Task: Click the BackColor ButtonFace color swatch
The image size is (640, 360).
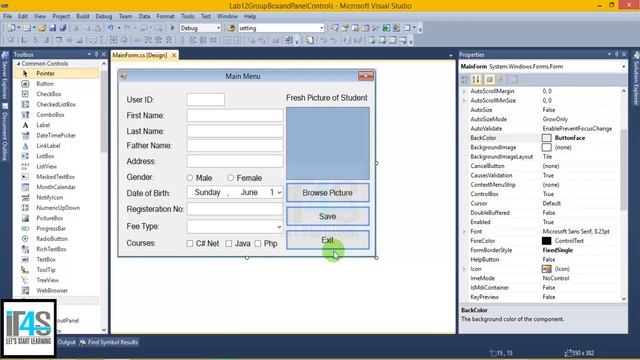Action: 547,138
